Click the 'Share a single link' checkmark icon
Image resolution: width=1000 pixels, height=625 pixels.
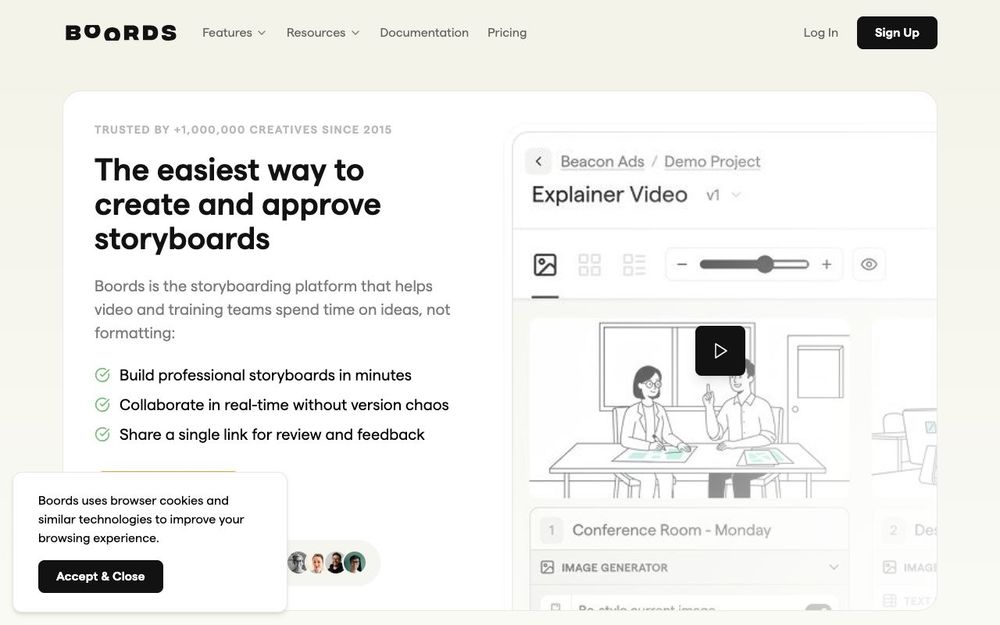[x=102, y=434]
